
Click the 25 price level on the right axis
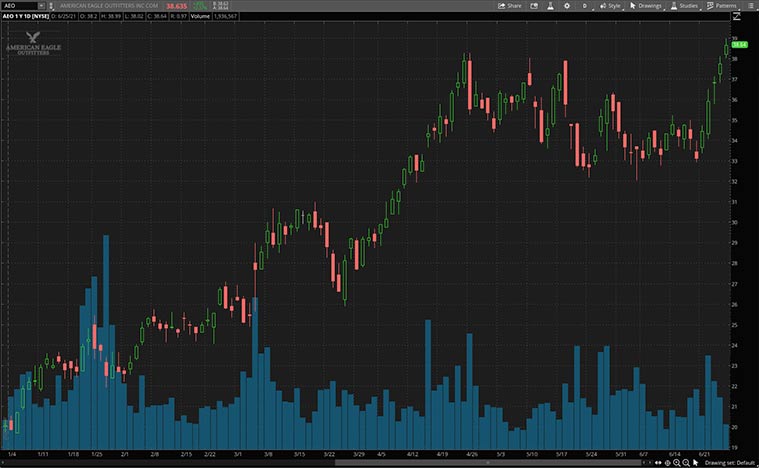[x=734, y=325]
